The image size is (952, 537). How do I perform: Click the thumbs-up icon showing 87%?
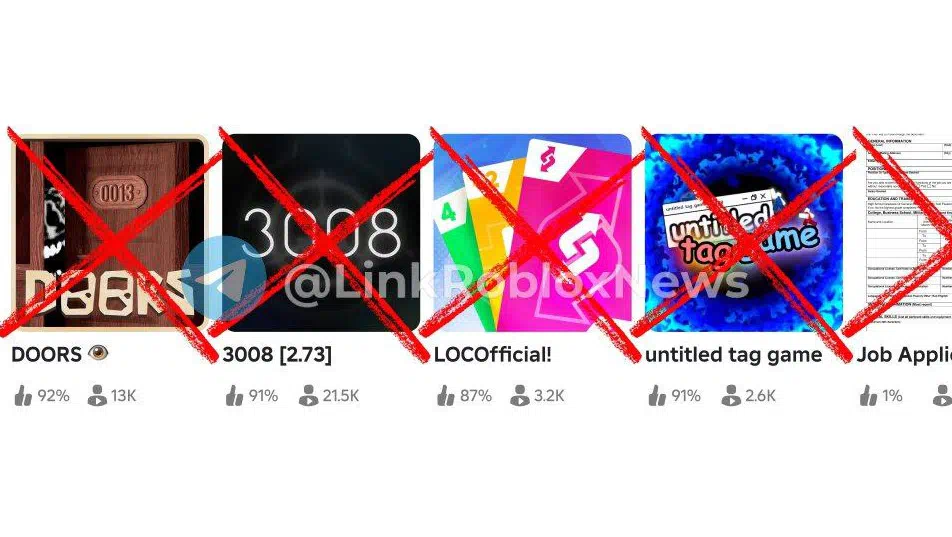click(x=446, y=395)
